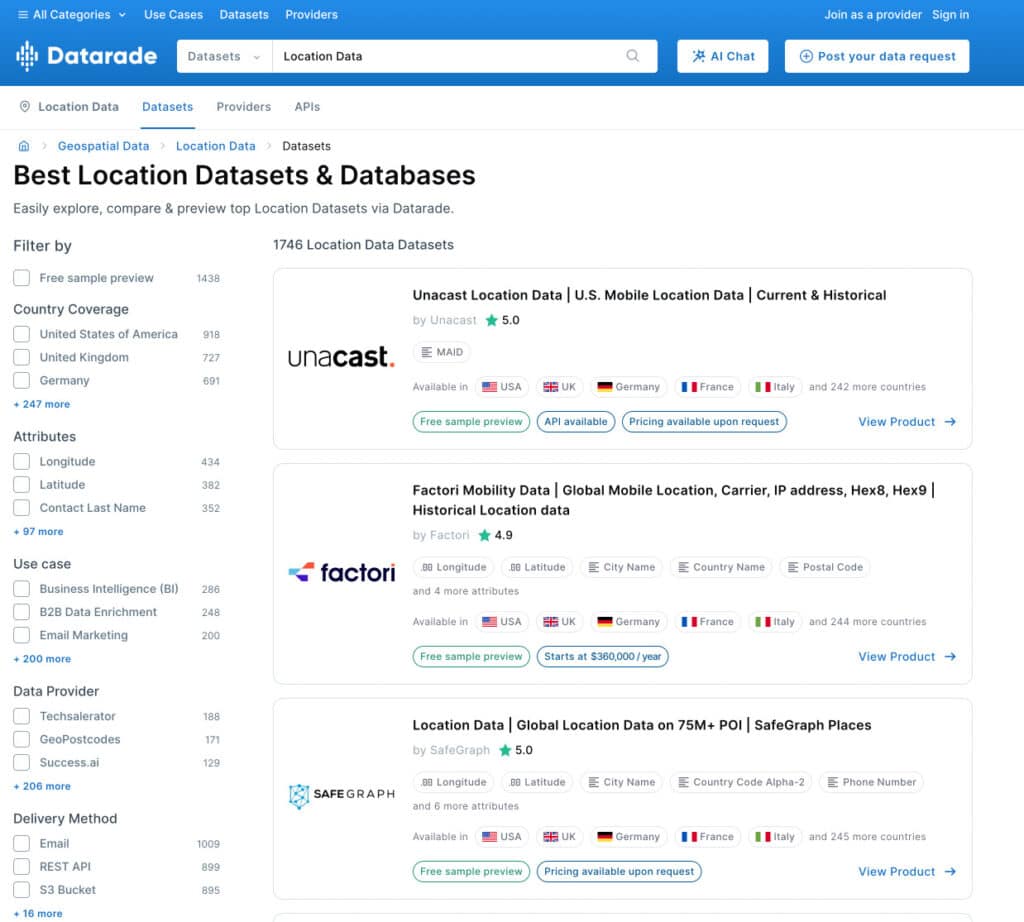The height and width of the screenshot is (922, 1024).
Task: Click the arrow next to Factori View Product
Action: (x=950, y=657)
